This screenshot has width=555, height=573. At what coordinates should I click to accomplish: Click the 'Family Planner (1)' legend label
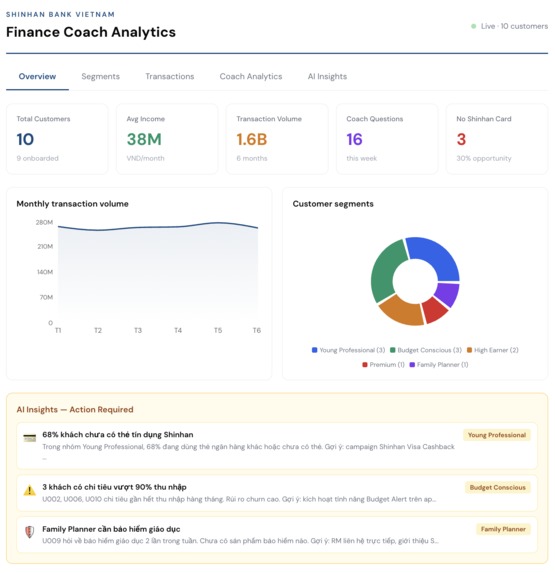pos(442,365)
